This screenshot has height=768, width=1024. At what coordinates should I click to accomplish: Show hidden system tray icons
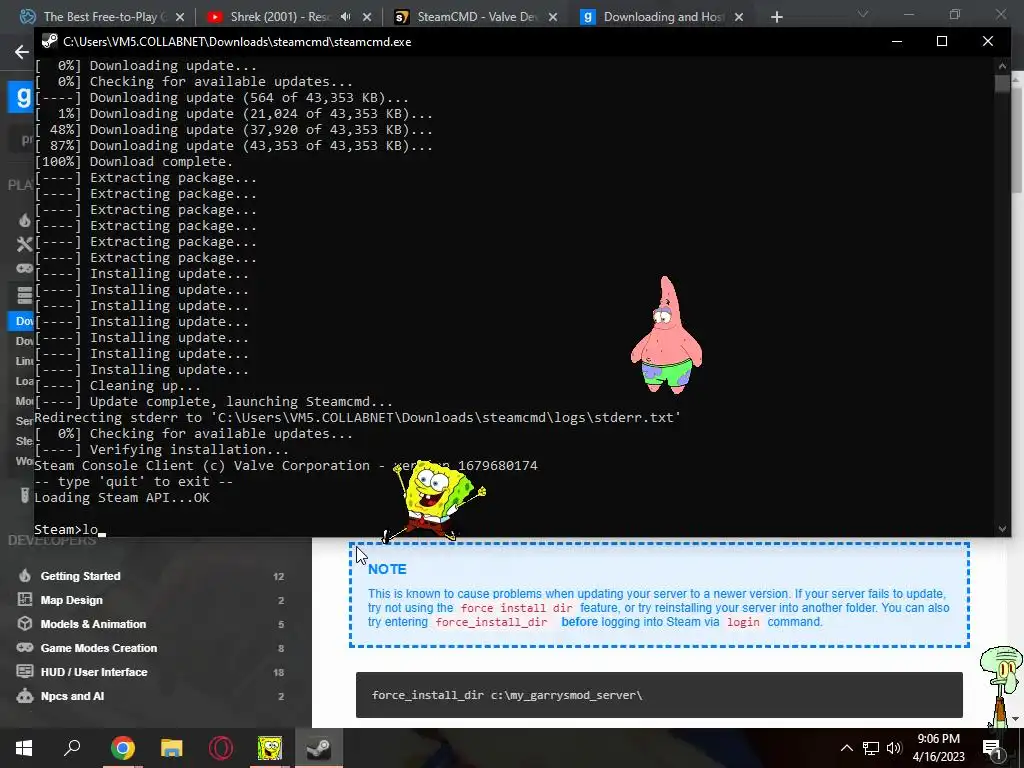[846, 748]
